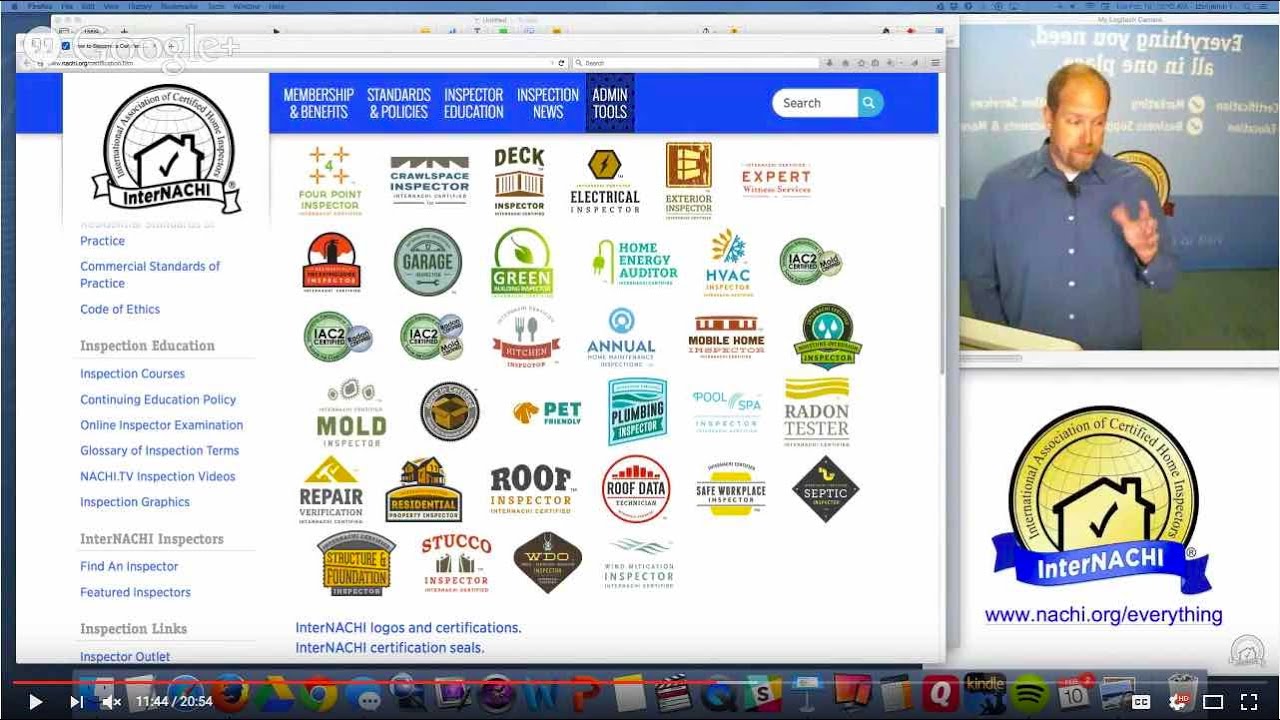Open the Plumbing Inspector badge
This screenshot has width=1280, height=720.
(638, 411)
